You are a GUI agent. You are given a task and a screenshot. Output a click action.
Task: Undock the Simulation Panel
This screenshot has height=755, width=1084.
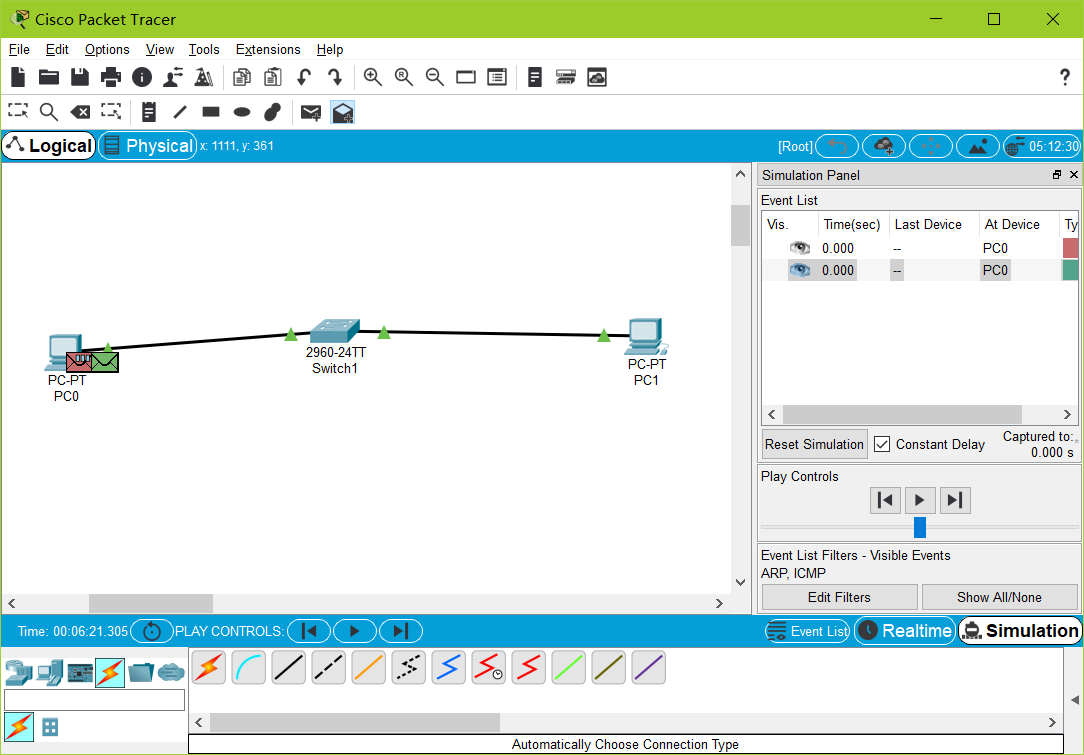[1056, 175]
